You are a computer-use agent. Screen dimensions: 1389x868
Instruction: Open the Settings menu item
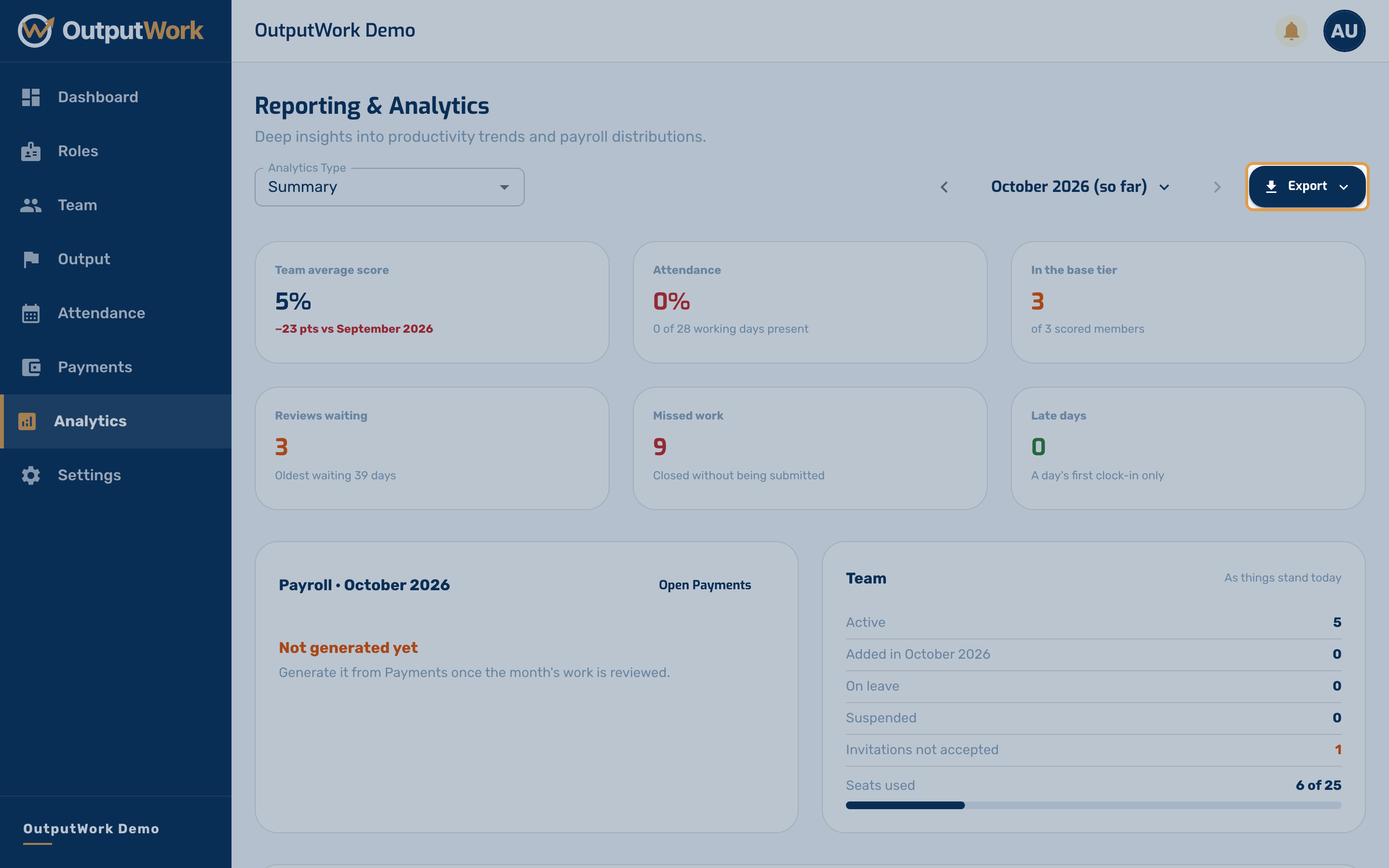point(115,475)
